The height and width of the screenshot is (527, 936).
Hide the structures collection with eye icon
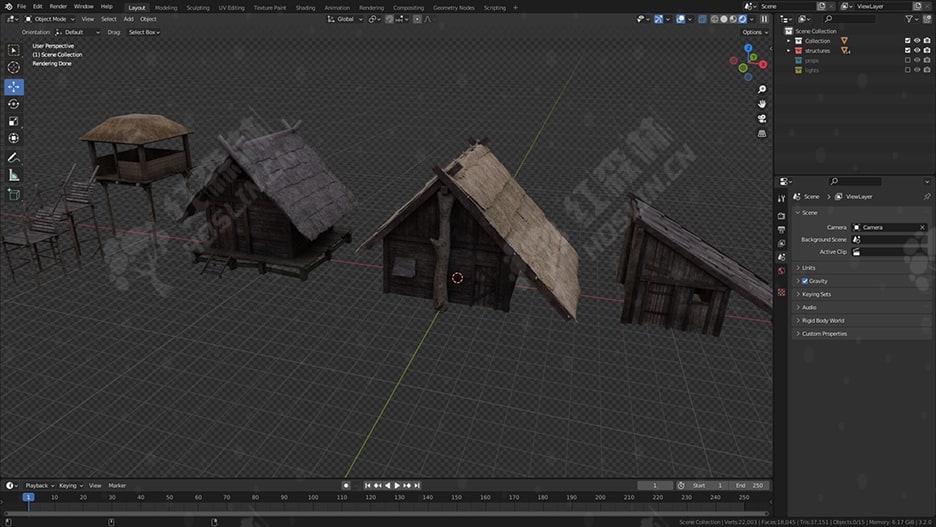[x=917, y=50]
